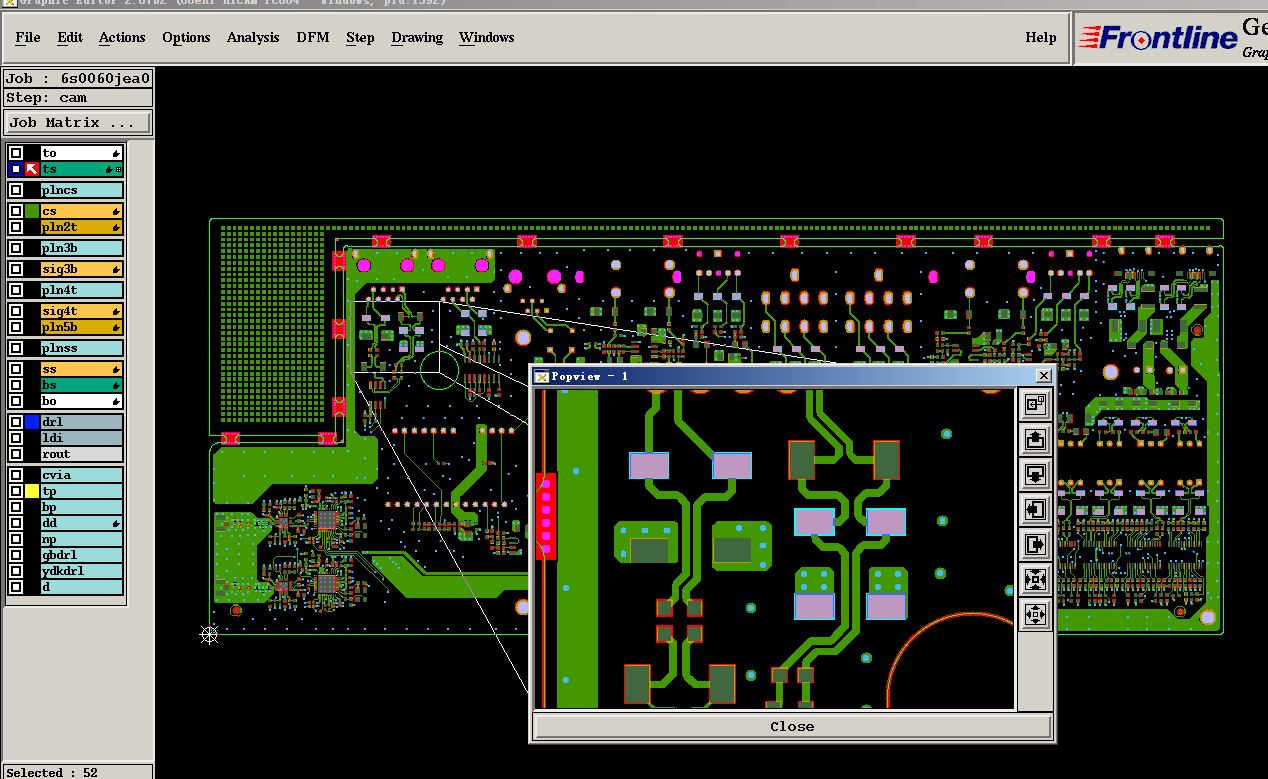Viewport: 1268px width, 779px height.
Task: Select the cvia layer name
Action: click(82, 475)
